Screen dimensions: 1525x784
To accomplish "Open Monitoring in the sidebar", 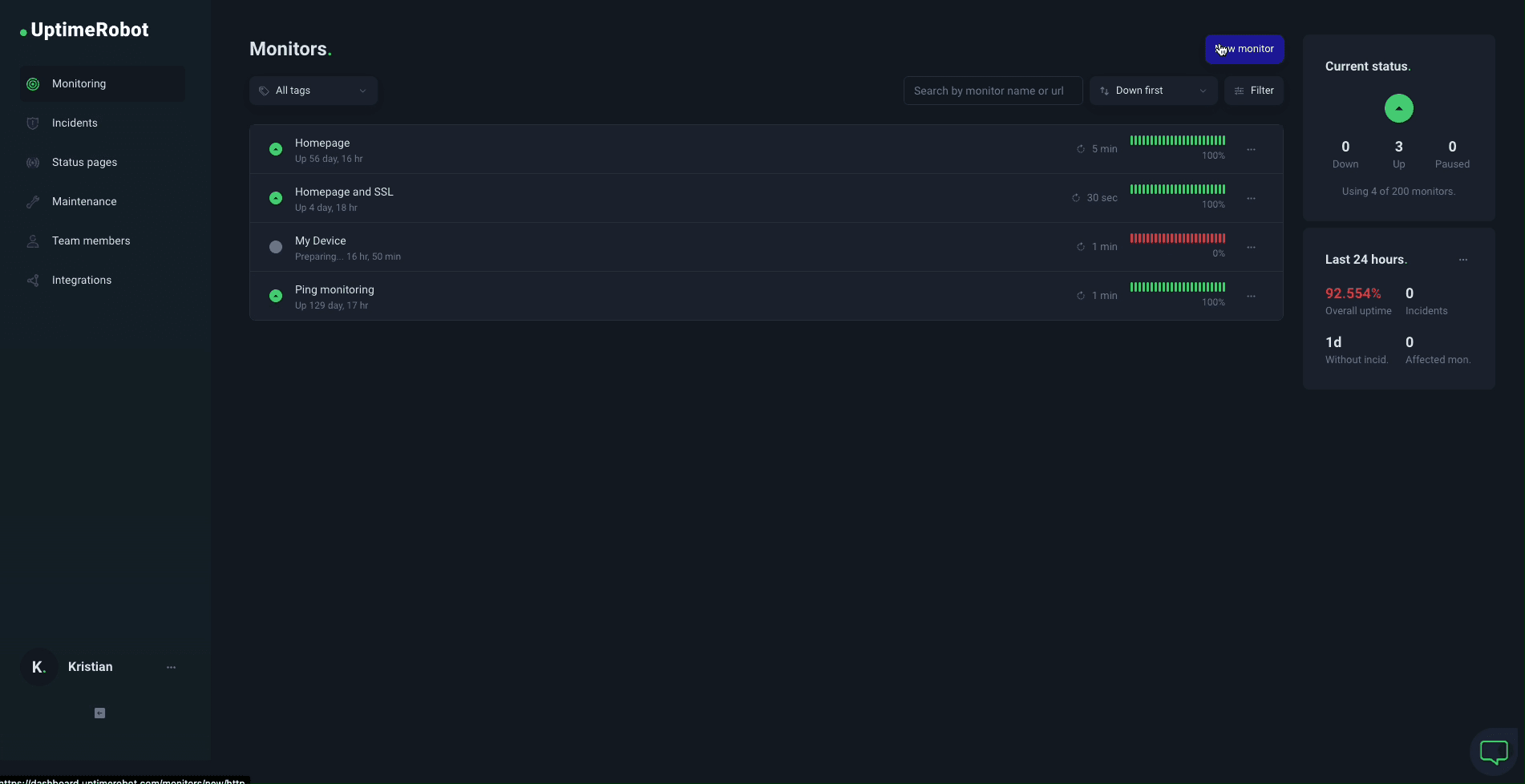I will pyautogui.click(x=103, y=83).
